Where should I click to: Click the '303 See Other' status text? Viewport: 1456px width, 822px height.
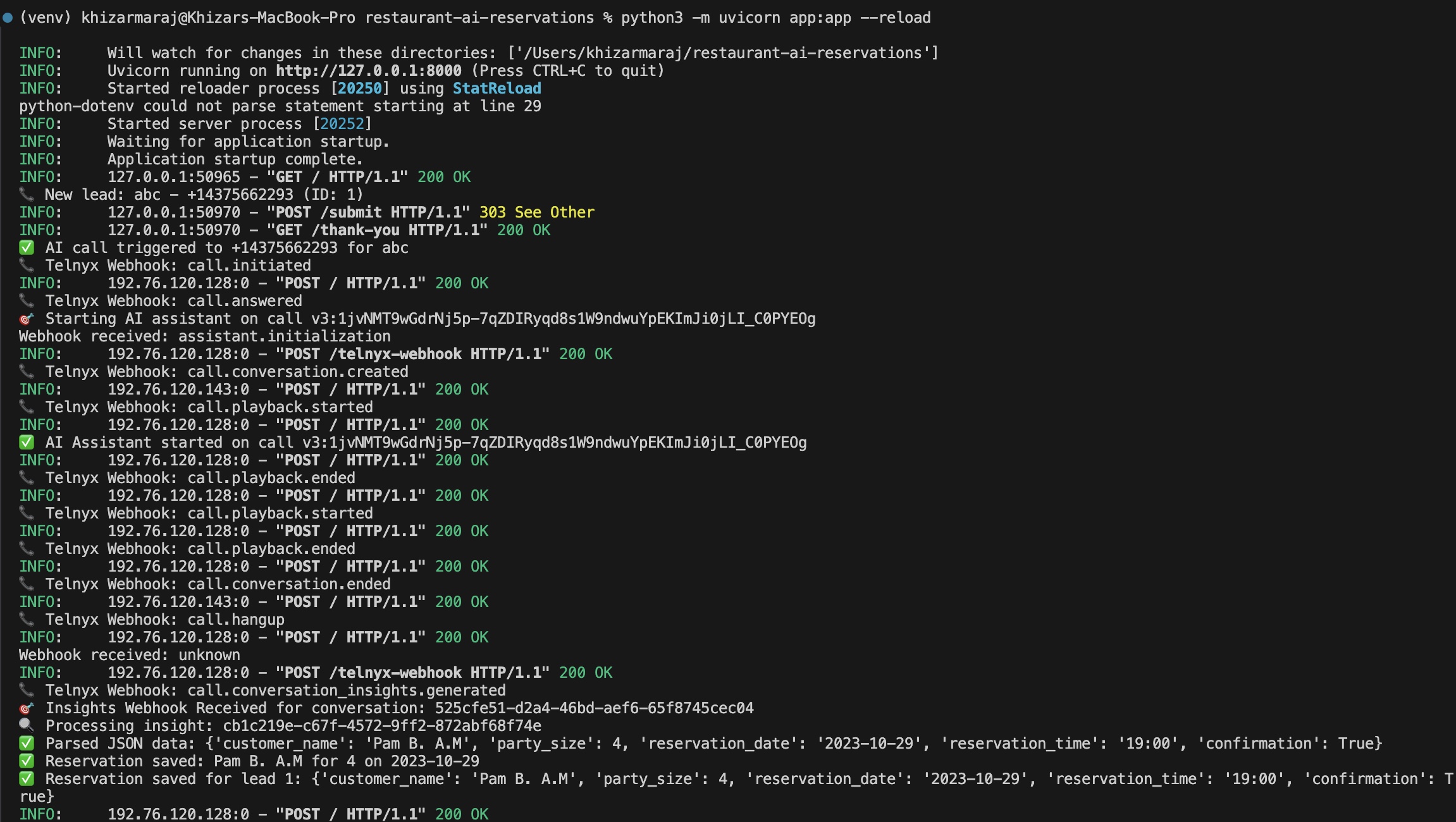click(536, 212)
